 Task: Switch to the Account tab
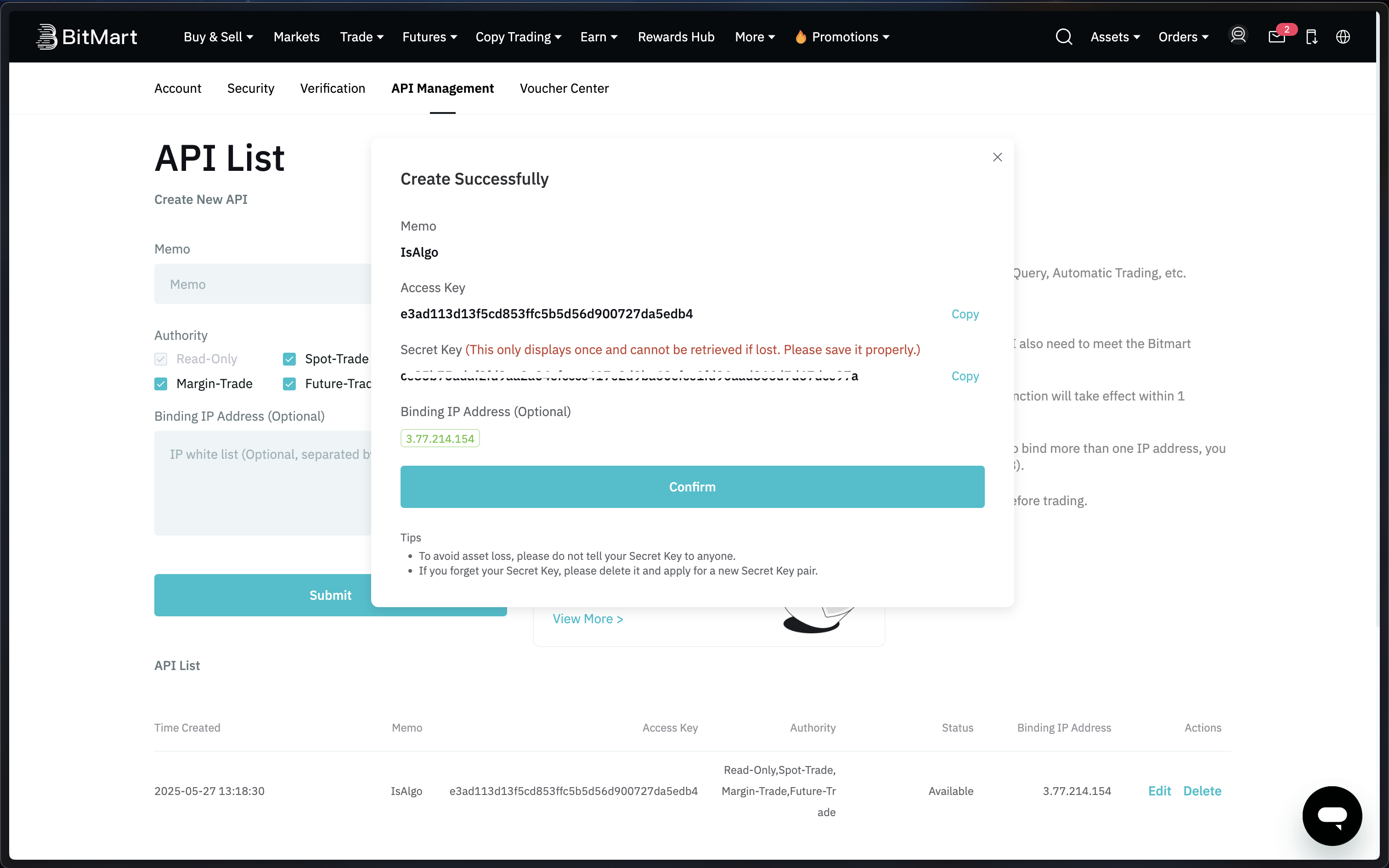click(178, 88)
